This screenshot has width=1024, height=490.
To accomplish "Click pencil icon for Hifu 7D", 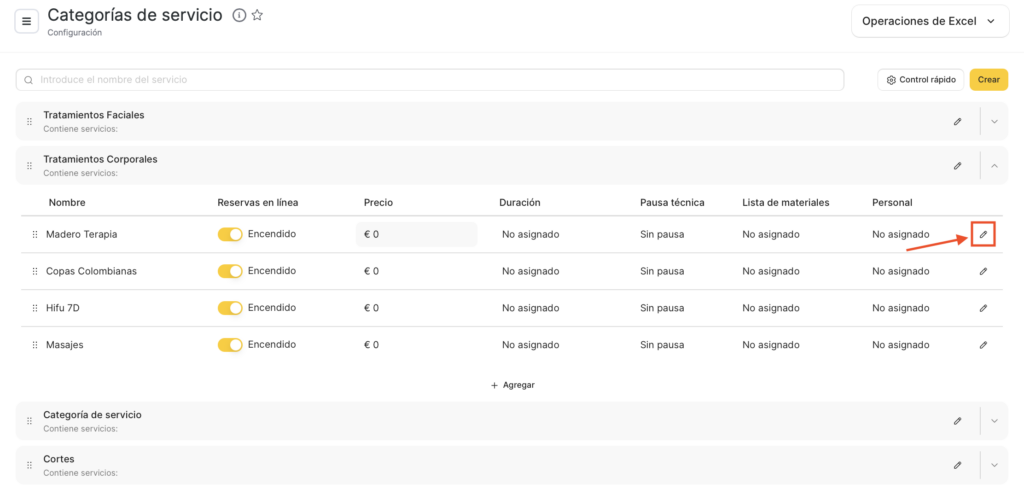I will click(x=983, y=308).
